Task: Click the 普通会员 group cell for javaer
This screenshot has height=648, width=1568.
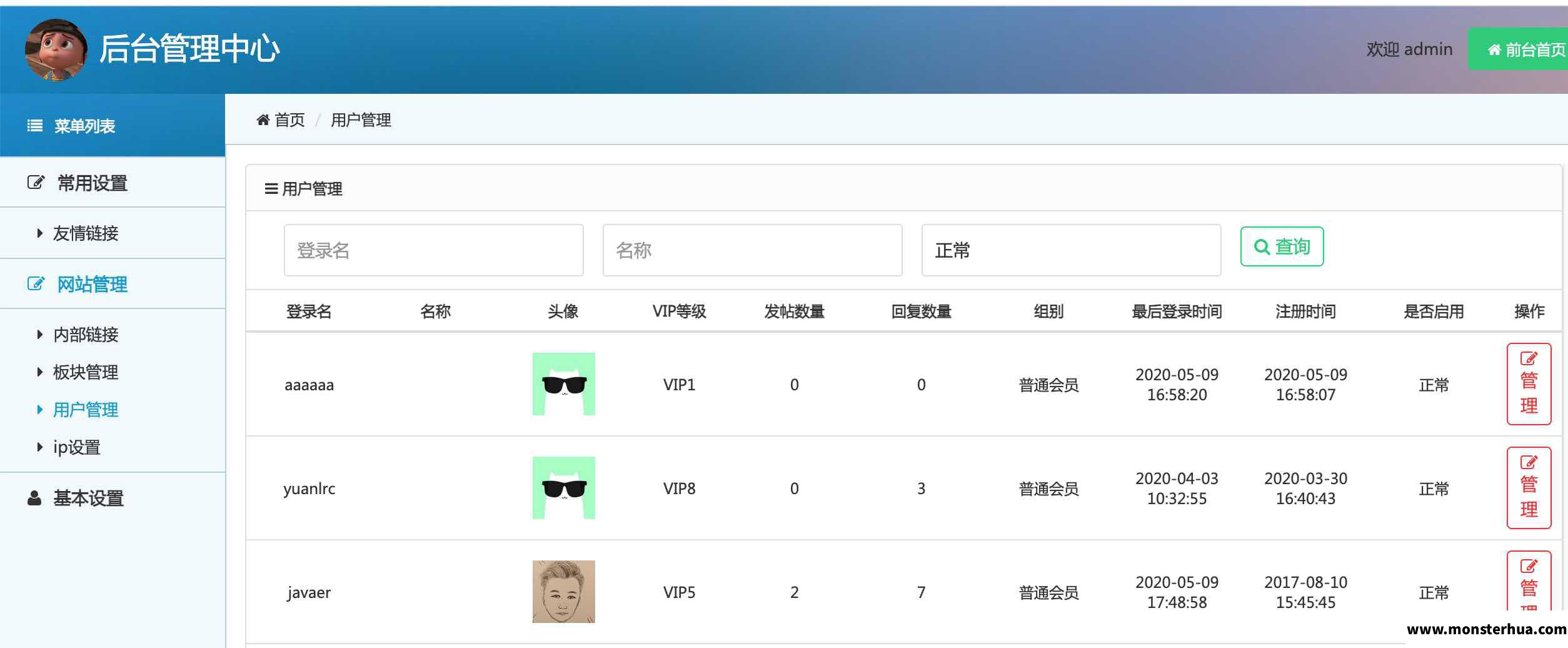Action: 1048,592
